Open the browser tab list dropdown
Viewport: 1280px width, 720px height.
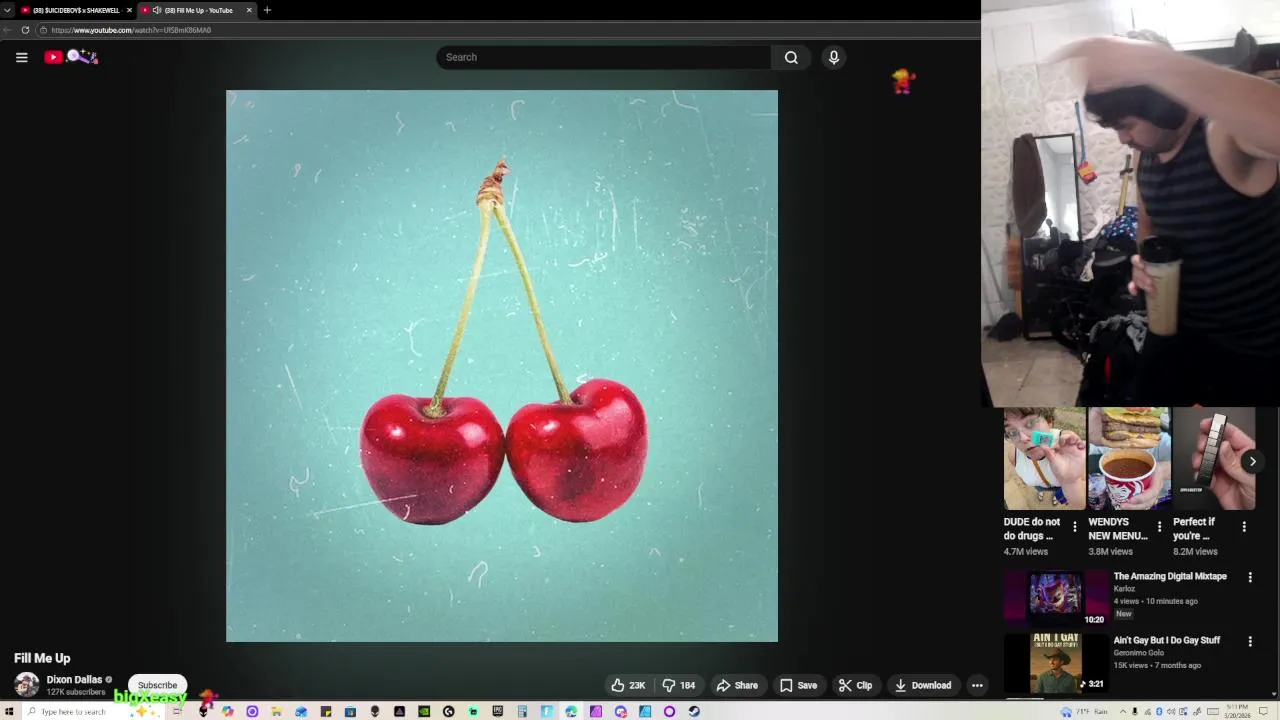coord(7,10)
